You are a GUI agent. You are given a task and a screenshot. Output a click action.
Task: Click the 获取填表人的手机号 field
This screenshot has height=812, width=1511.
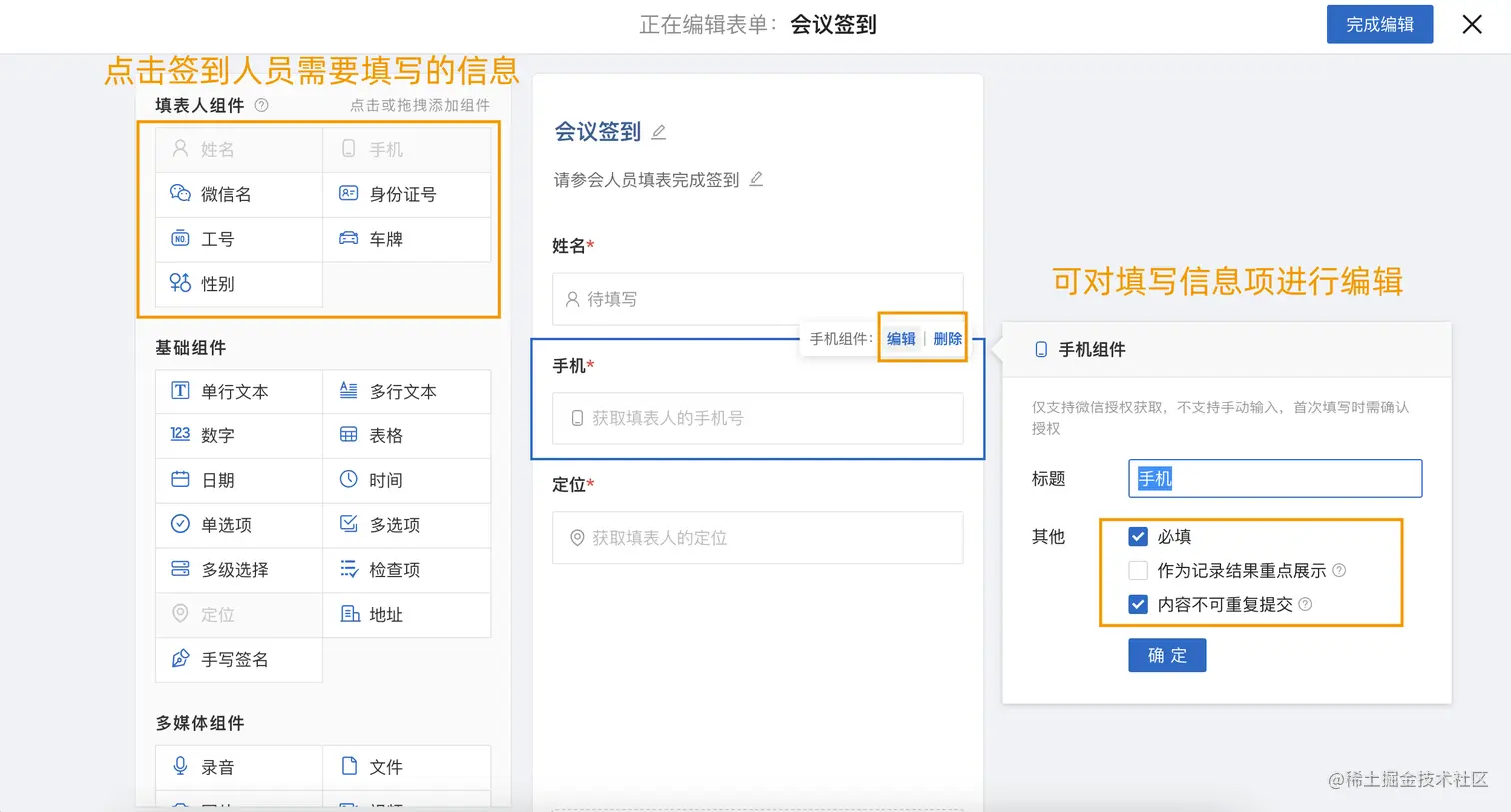[x=757, y=418]
